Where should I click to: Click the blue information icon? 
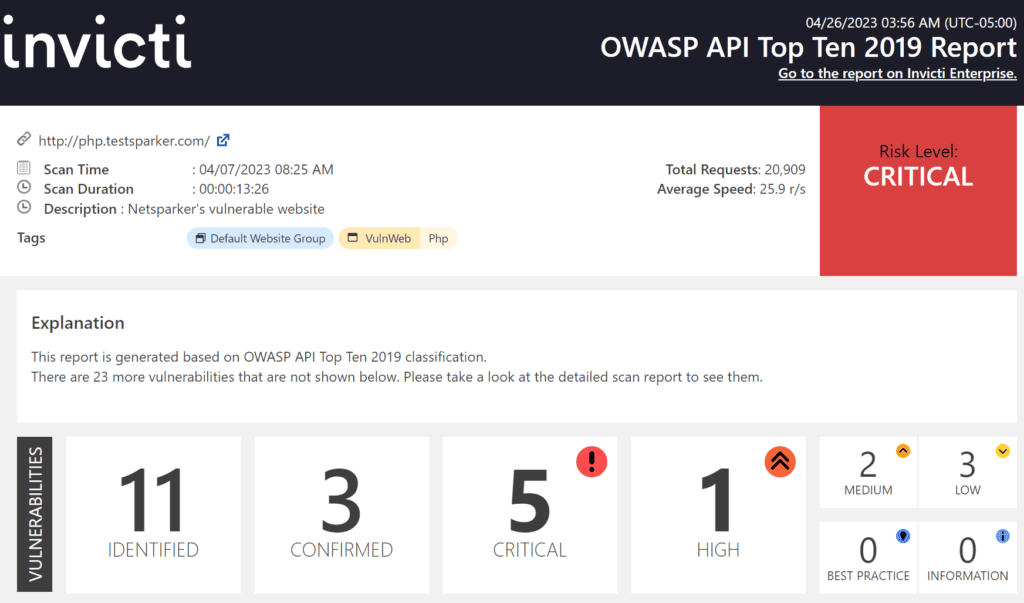point(1002,536)
